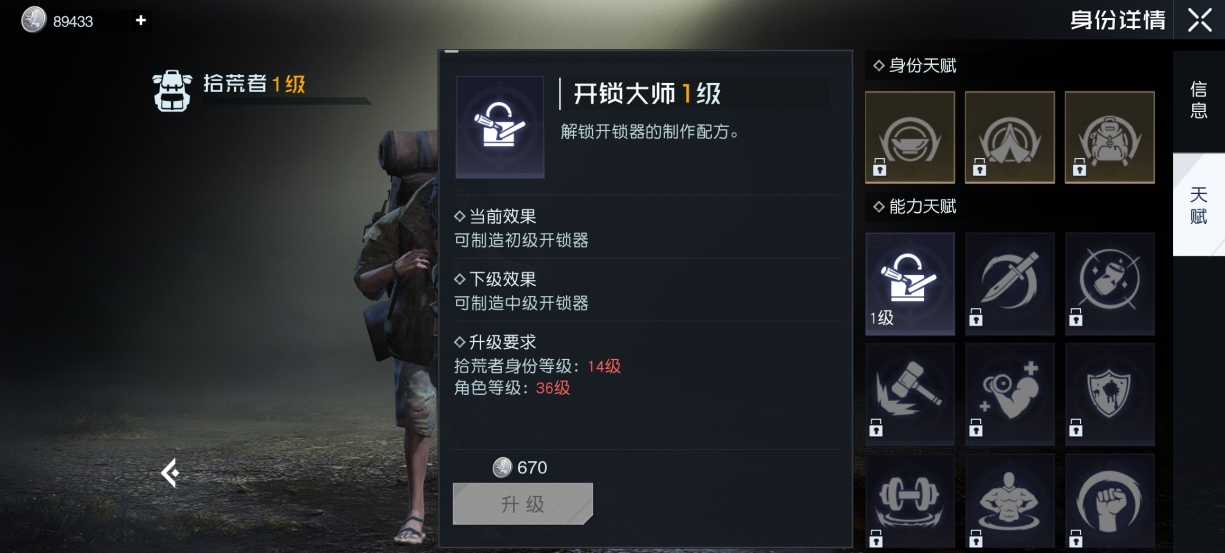The width and height of the screenshot is (1225, 553).
Task: Select the lockpick master talent icon
Action: point(910,283)
